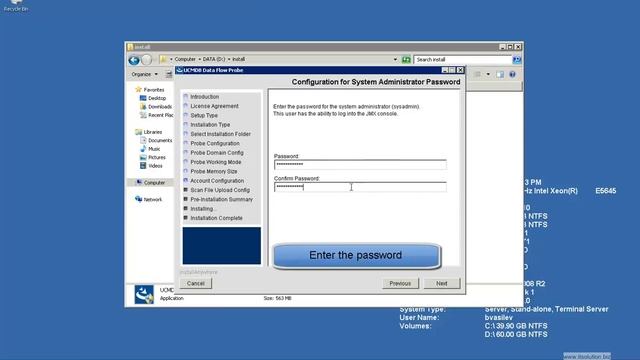This screenshot has height=360, width=640.
Task: Click the folder icon in Explorer address bar
Action: (164, 60)
